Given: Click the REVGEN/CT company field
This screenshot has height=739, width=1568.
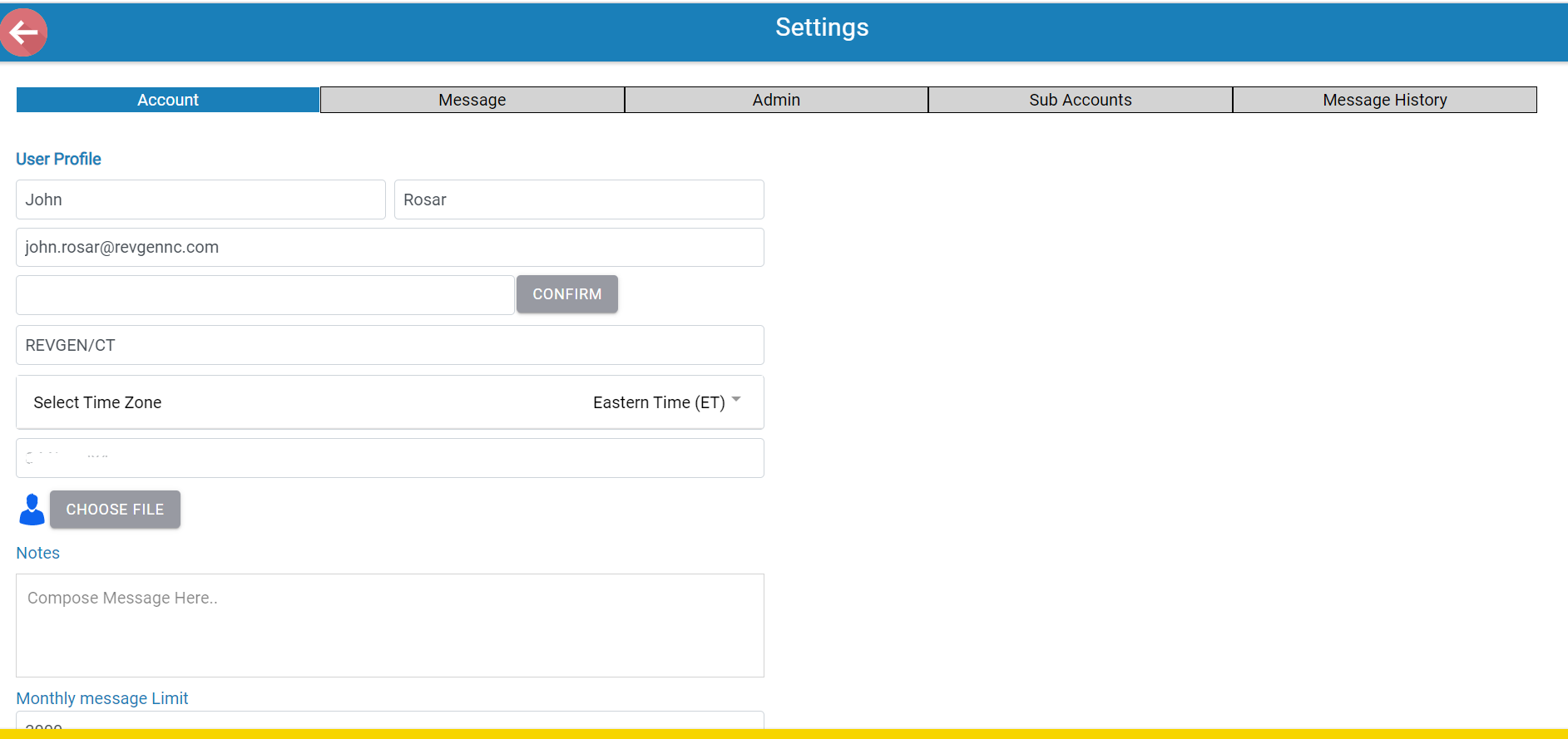Looking at the screenshot, I should [389, 345].
